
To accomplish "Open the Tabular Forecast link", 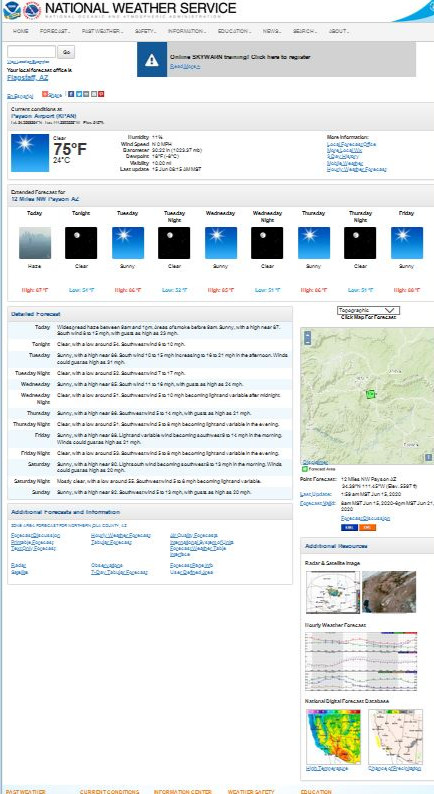I will point(111,542).
